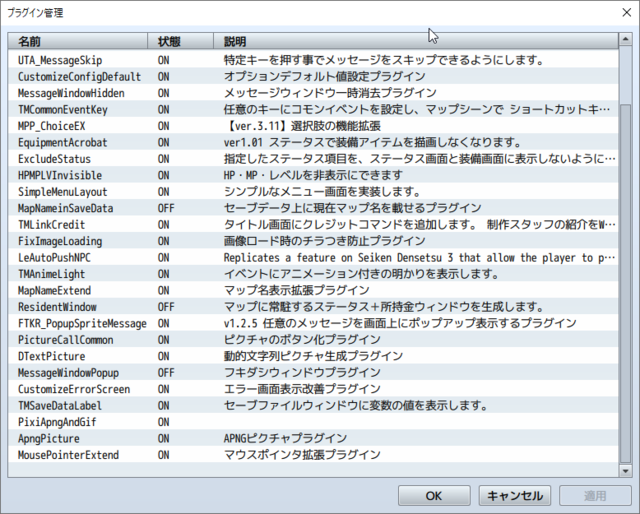
Task: Click OFF status of MessageWindowPopup
Action: pyautogui.click(x=166, y=373)
